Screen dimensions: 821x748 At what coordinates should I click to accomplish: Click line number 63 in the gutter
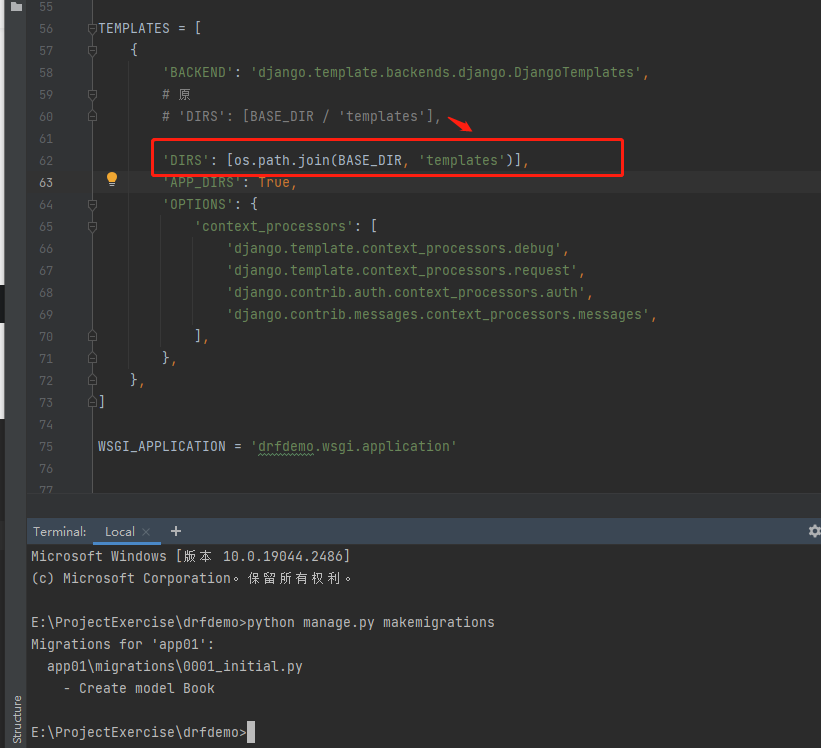(x=46, y=182)
